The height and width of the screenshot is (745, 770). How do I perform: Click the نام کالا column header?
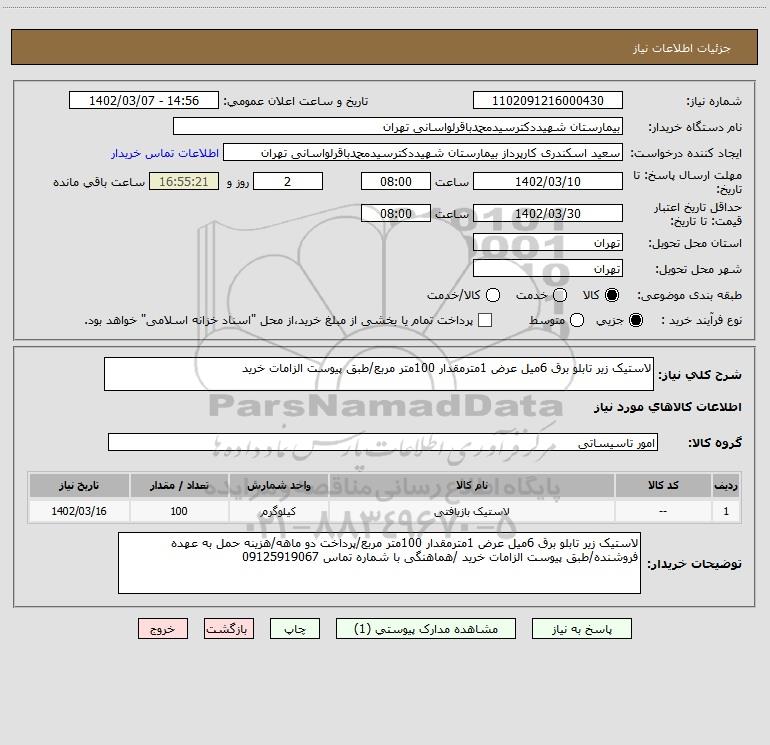pyautogui.click(x=471, y=485)
